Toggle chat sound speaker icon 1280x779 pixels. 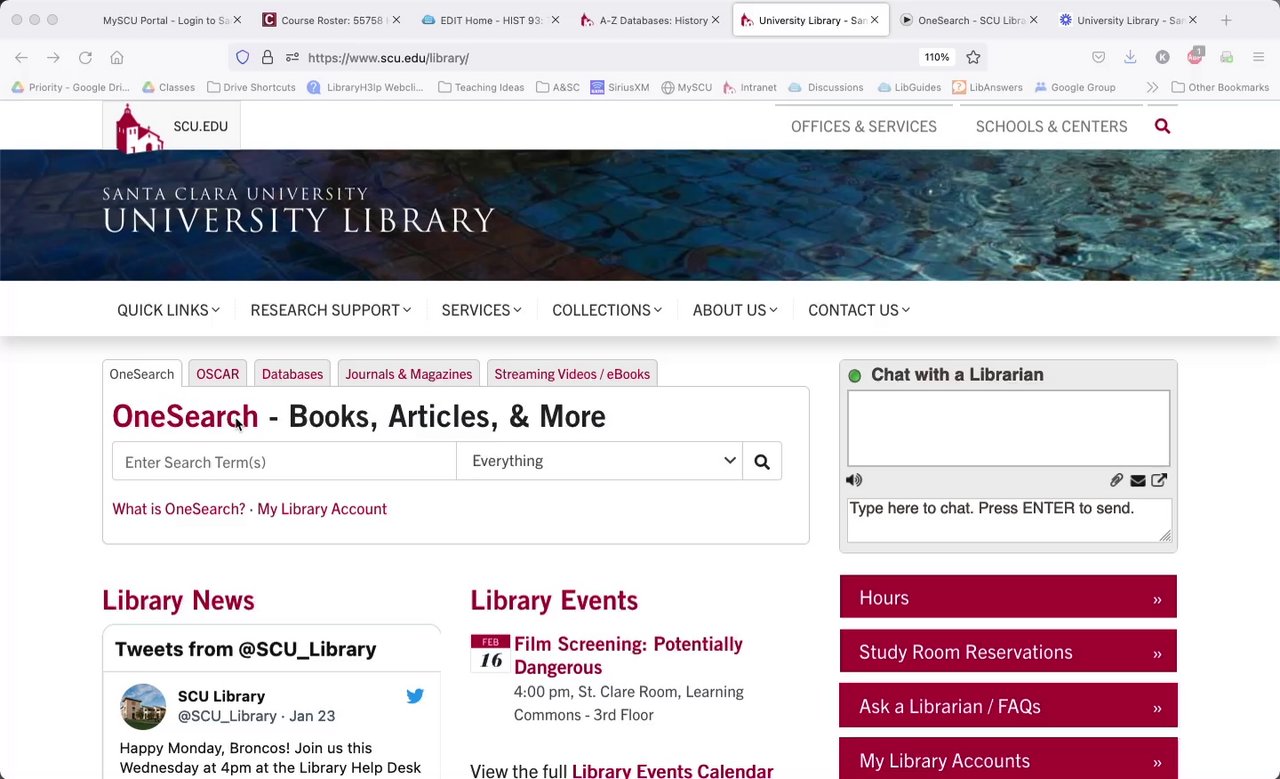coord(854,480)
